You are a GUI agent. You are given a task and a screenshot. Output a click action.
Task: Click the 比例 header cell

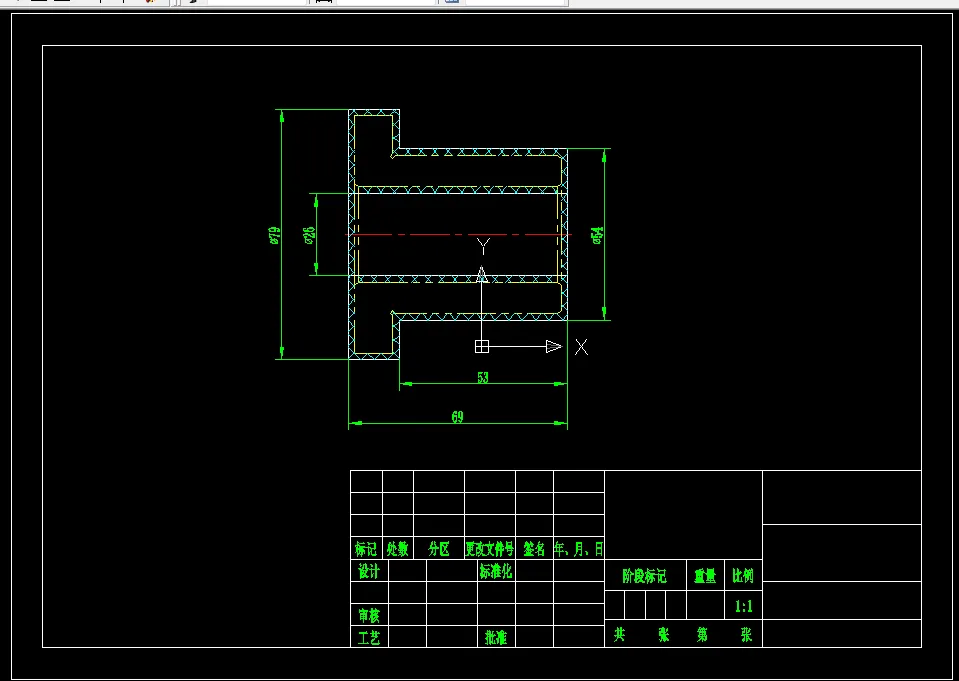[743, 576]
